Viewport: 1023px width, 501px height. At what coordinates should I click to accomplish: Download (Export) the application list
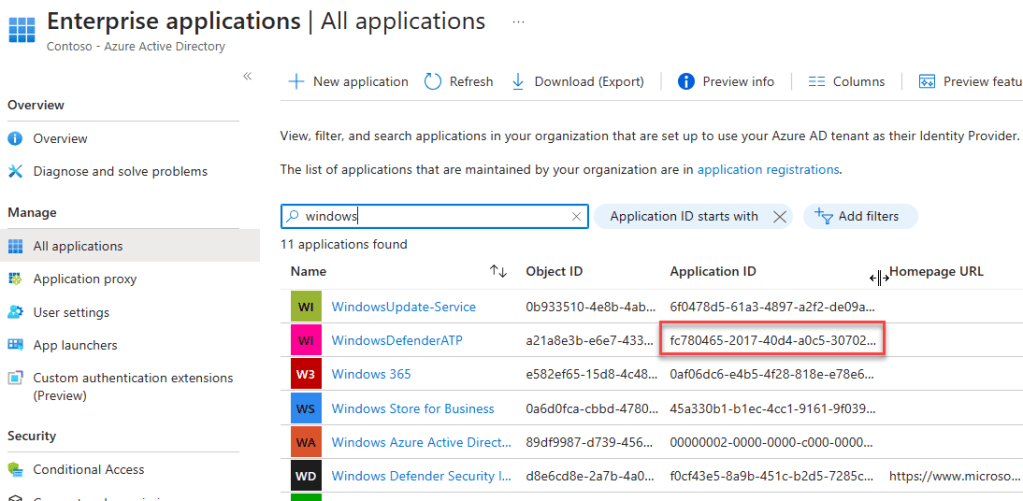(x=578, y=82)
